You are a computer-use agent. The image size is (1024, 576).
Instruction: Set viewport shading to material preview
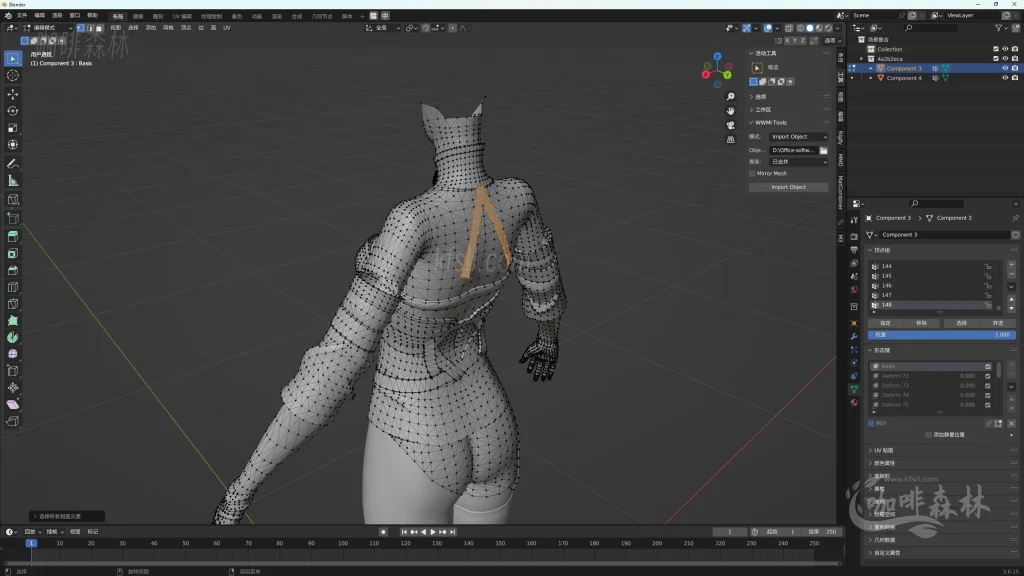click(819, 28)
